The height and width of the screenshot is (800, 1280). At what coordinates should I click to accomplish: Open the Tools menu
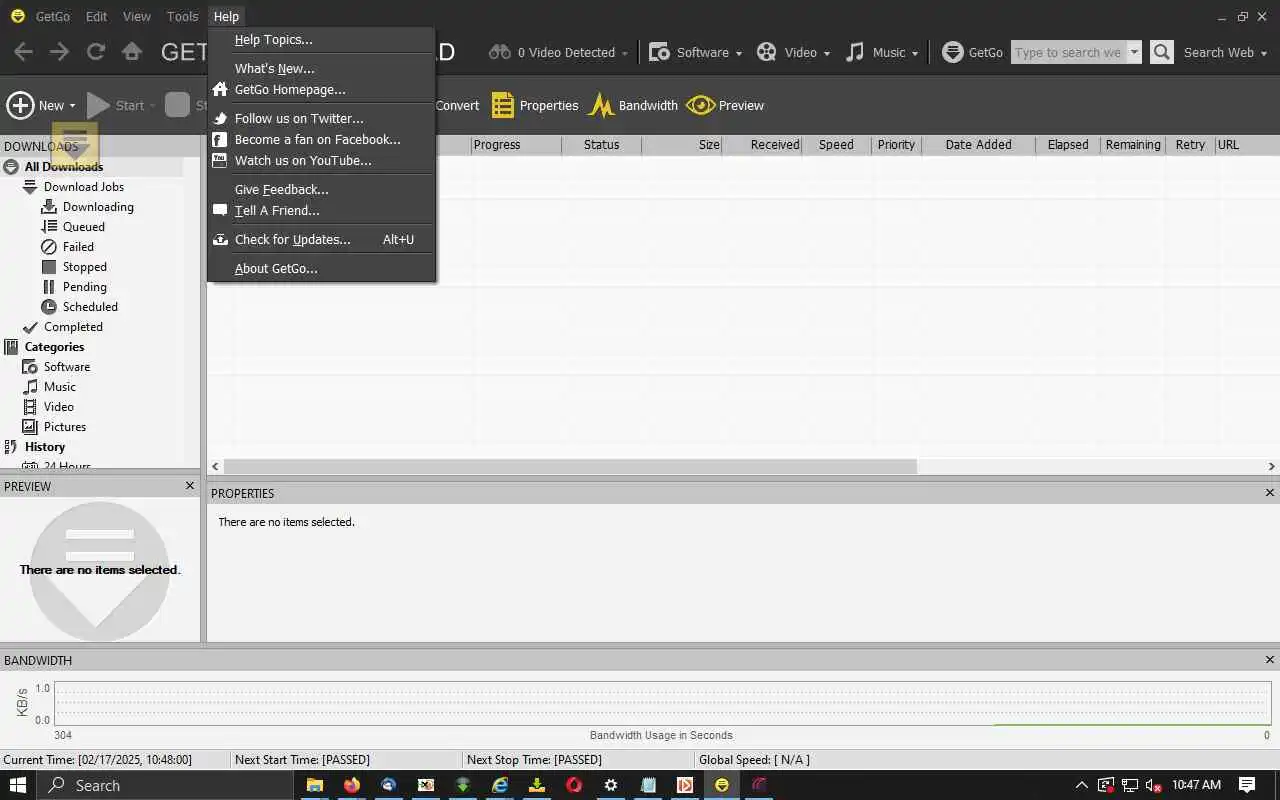[182, 16]
